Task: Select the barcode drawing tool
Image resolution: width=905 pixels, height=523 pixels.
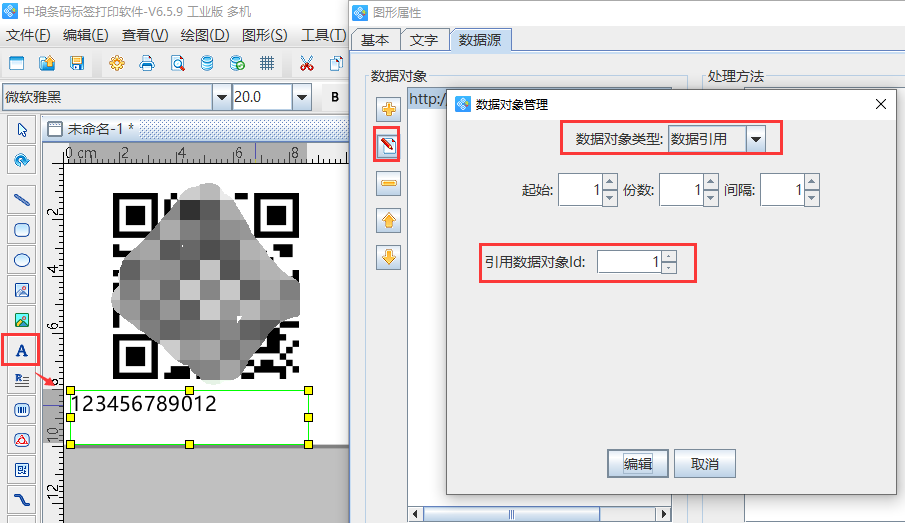Action: [22, 410]
